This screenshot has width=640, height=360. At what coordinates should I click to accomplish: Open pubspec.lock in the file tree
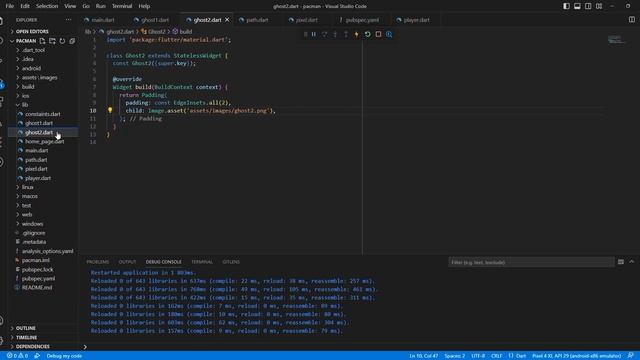38,269
